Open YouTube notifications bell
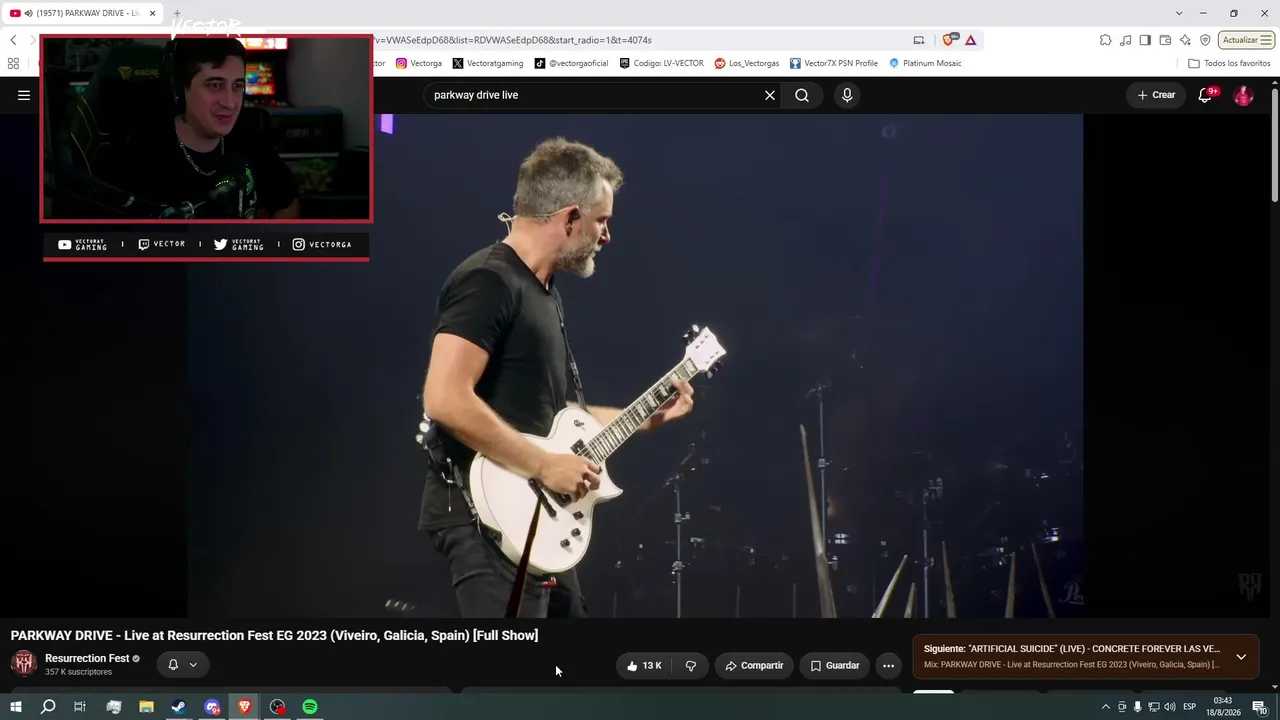 (1206, 95)
